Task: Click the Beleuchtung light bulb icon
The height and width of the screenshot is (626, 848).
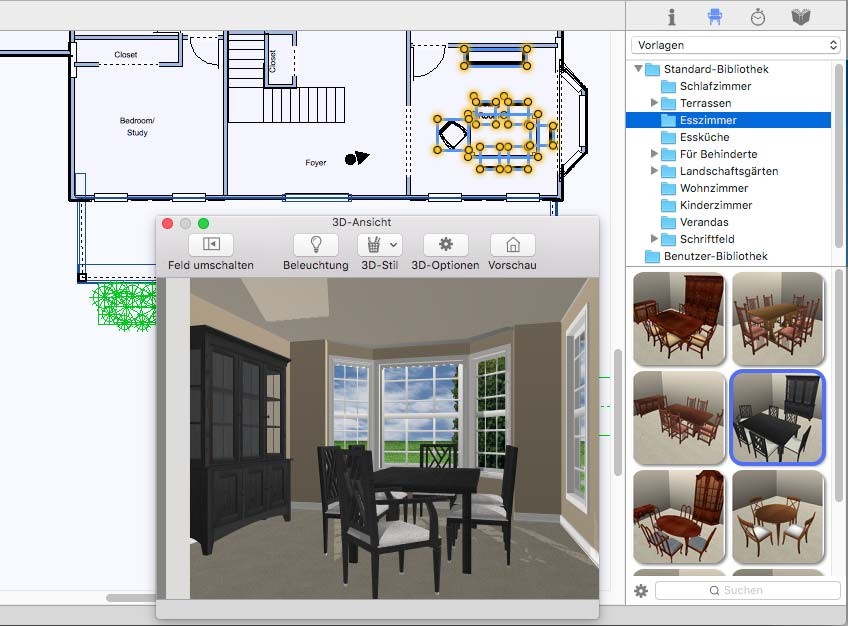Action: pyautogui.click(x=316, y=244)
